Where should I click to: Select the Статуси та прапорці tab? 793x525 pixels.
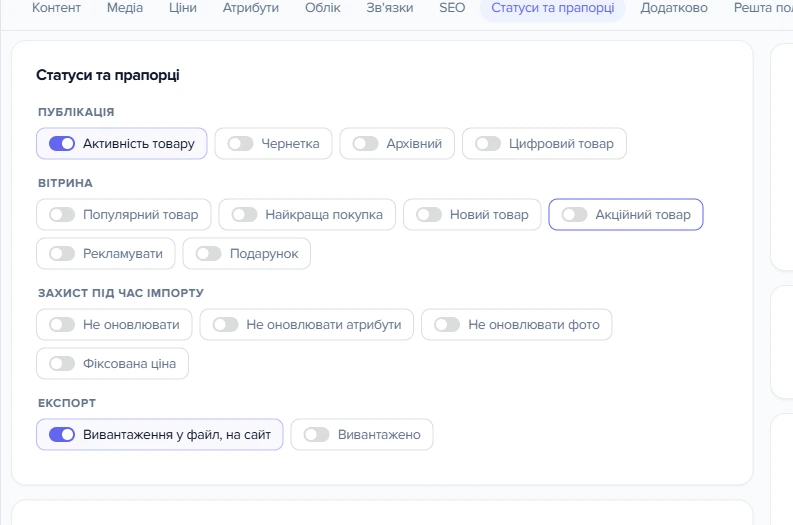tap(553, 8)
